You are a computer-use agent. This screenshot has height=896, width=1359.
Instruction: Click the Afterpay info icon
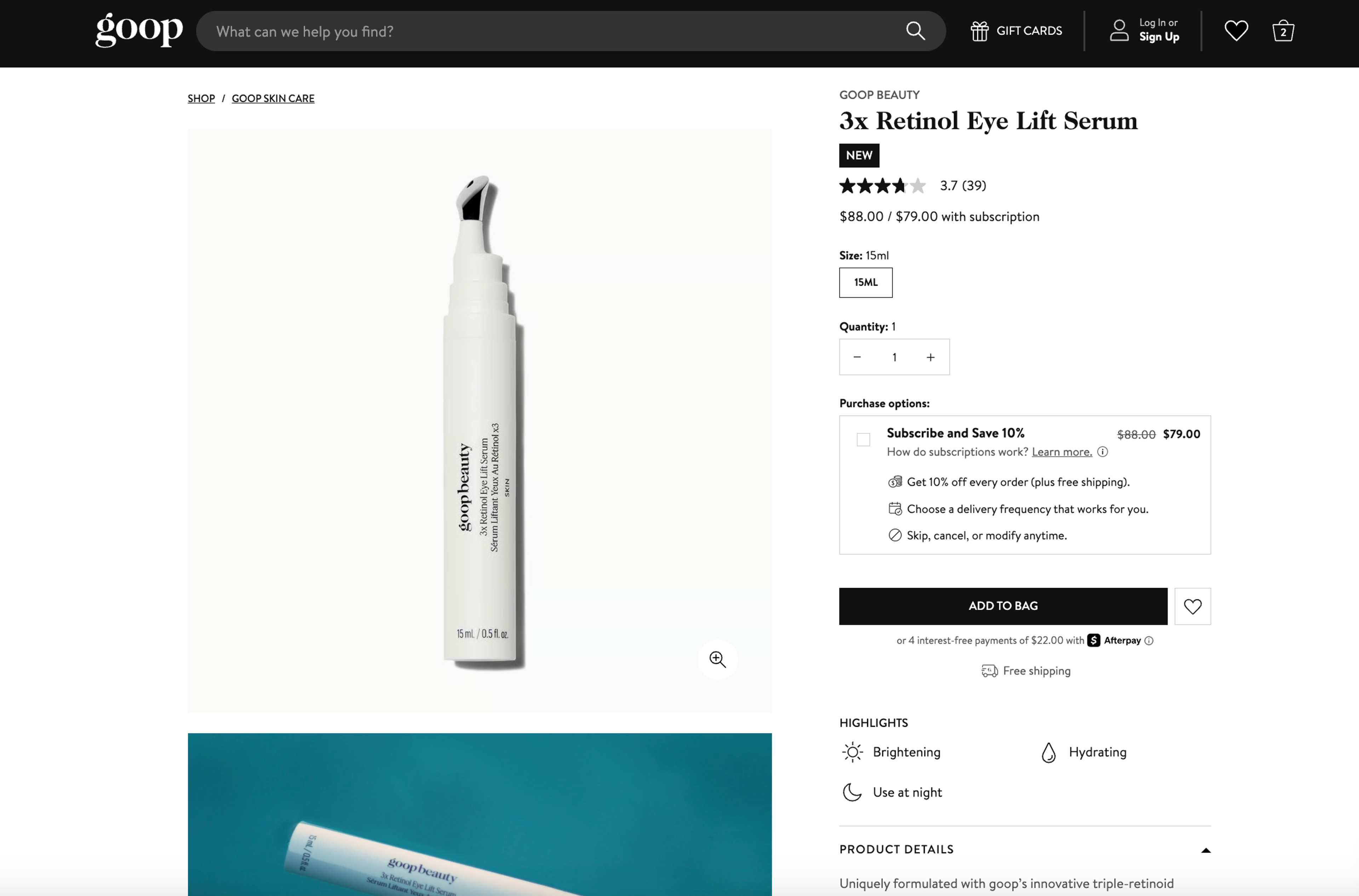pyautogui.click(x=1149, y=641)
